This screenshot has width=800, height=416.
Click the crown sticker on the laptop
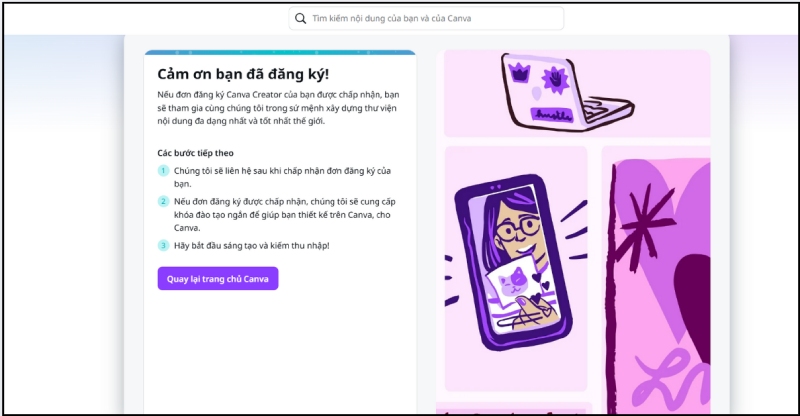[x=520, y=74]
